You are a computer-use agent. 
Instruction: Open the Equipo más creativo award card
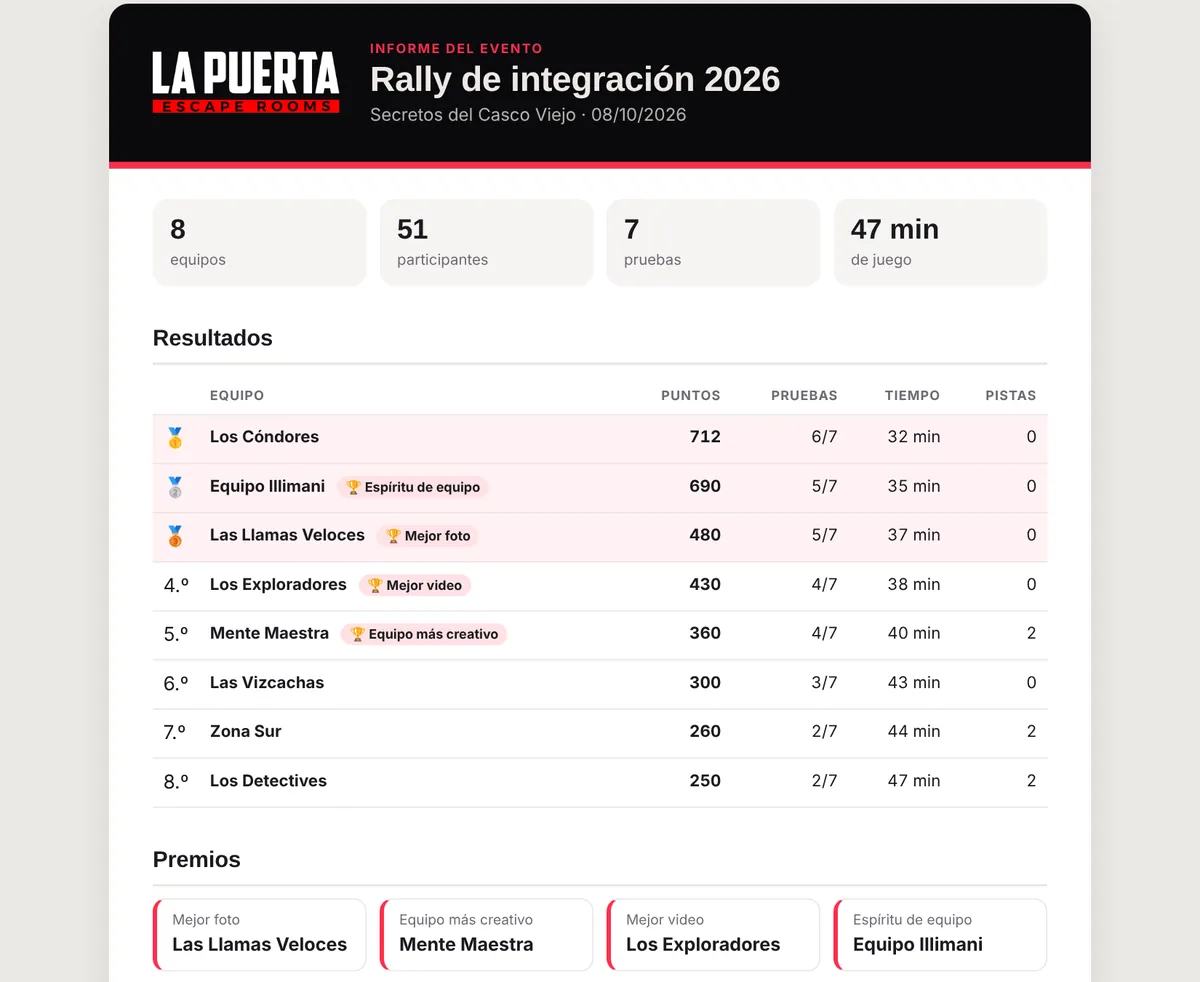tap(487, 934)
